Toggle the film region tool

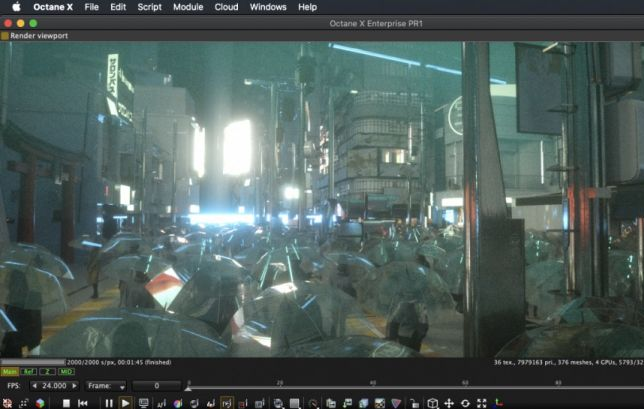[259, 403]
